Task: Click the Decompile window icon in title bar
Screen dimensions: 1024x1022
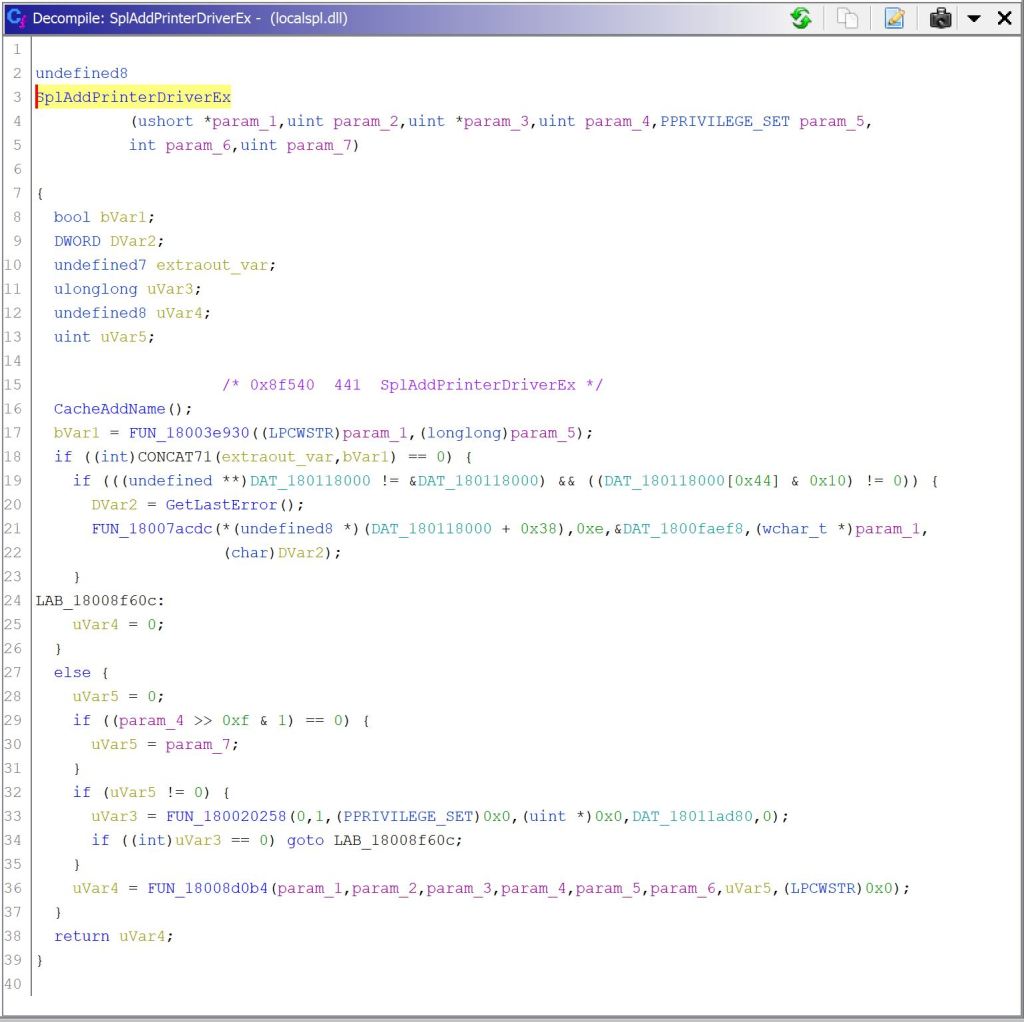Action: coord(16,18)
